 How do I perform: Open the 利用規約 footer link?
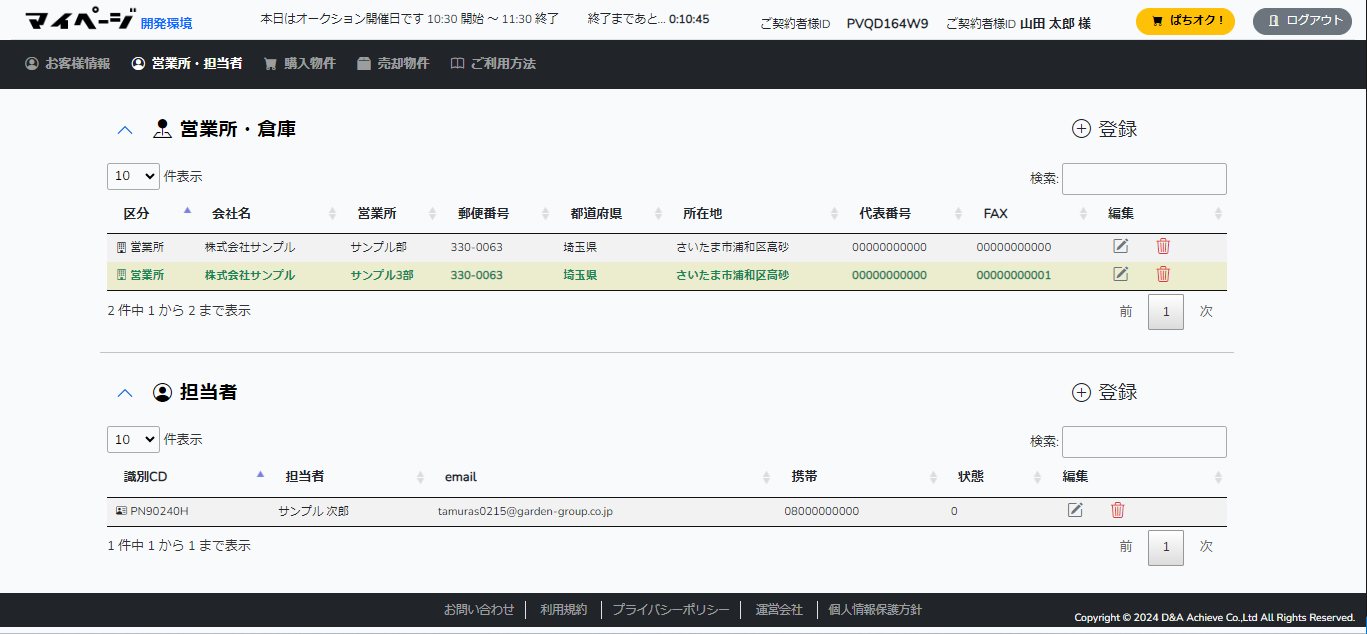point(564,609)
